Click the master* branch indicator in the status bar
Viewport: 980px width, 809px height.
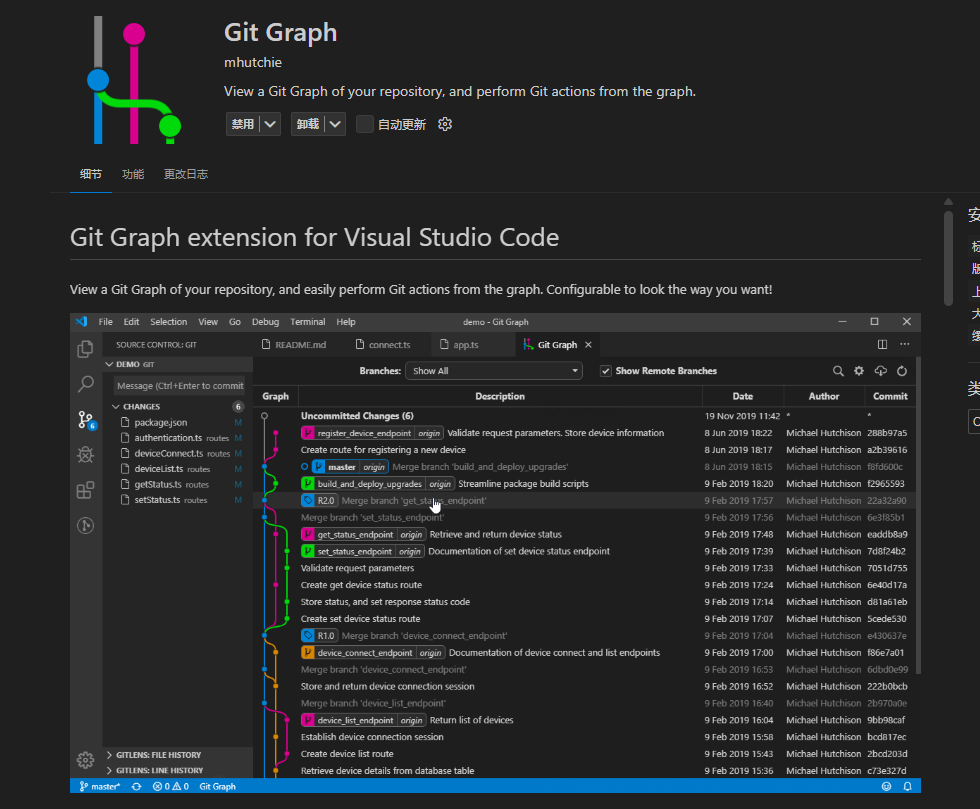(x=100, y=786)
